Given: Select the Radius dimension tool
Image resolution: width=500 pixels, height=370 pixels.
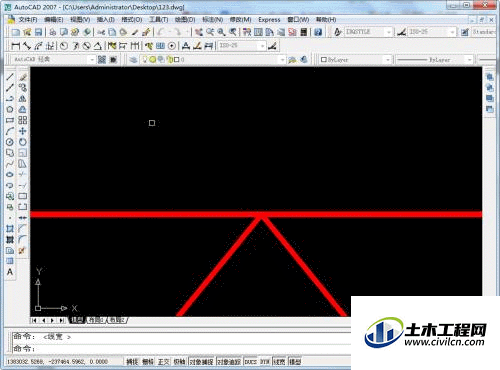Looking at the screenshot, I should (64, 46).
